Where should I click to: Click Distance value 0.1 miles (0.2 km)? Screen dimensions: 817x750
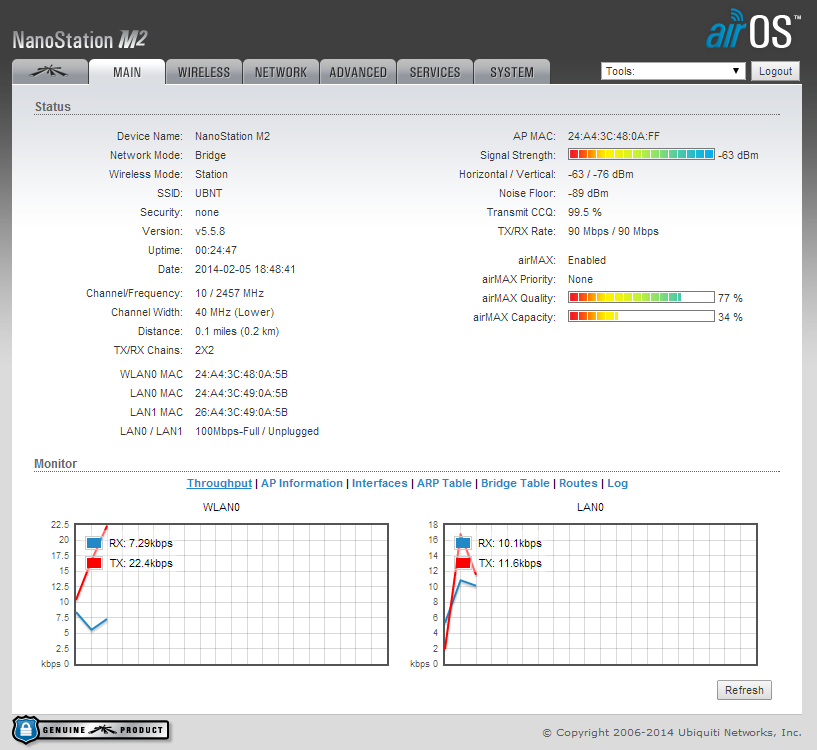(x=237, y=331)
